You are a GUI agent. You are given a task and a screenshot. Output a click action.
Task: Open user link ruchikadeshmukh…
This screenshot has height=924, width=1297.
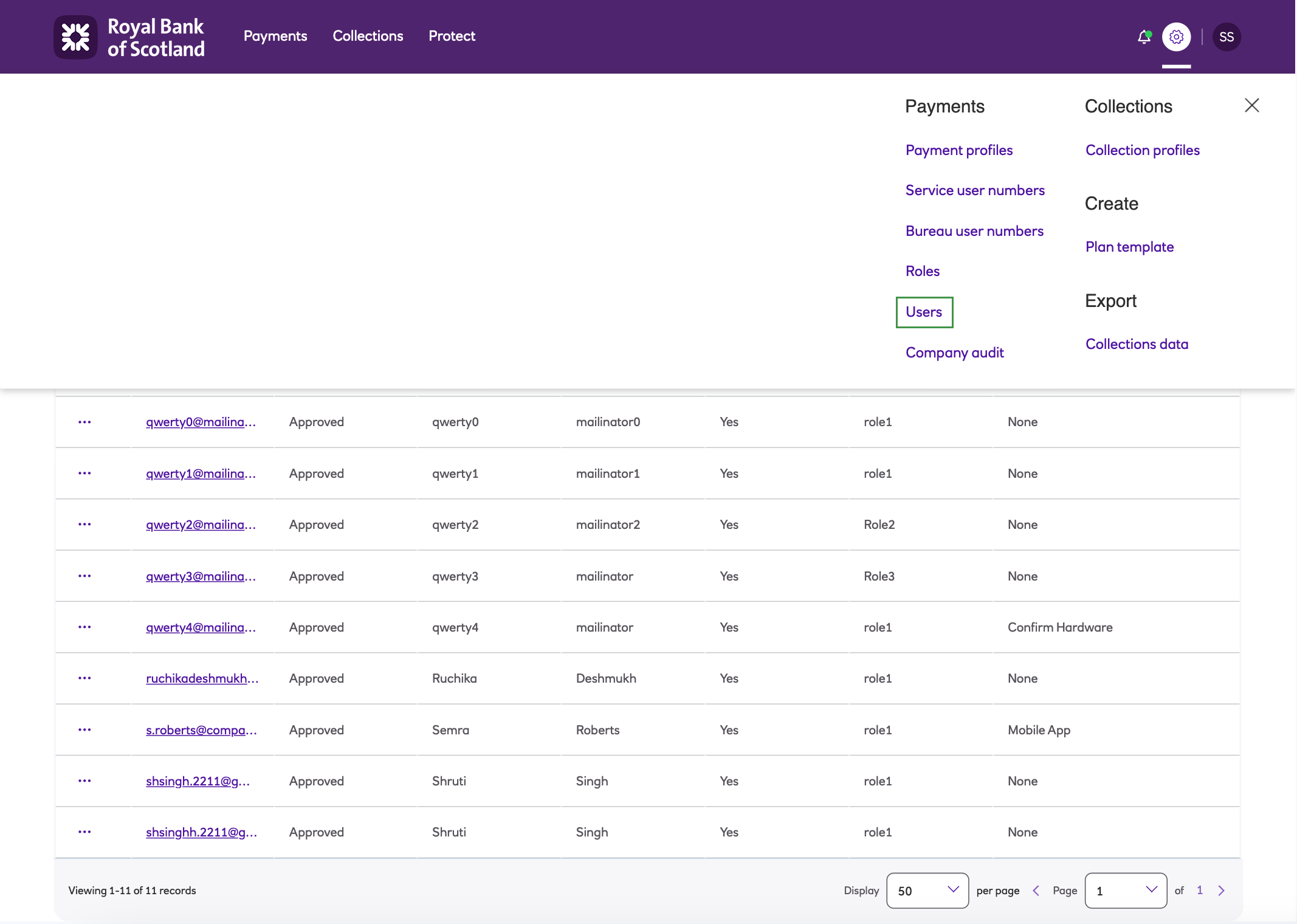tap(202, 678)
